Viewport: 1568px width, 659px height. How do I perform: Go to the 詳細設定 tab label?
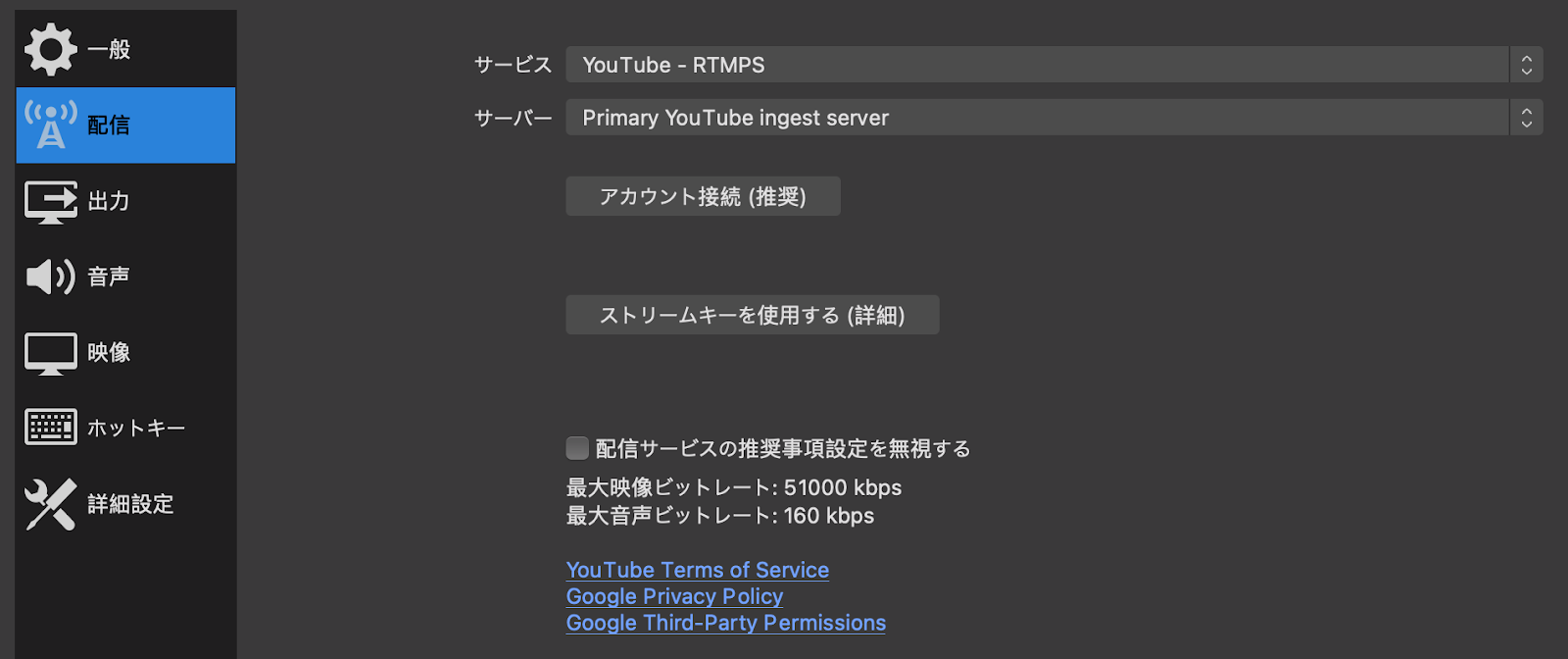click(130, 504)
